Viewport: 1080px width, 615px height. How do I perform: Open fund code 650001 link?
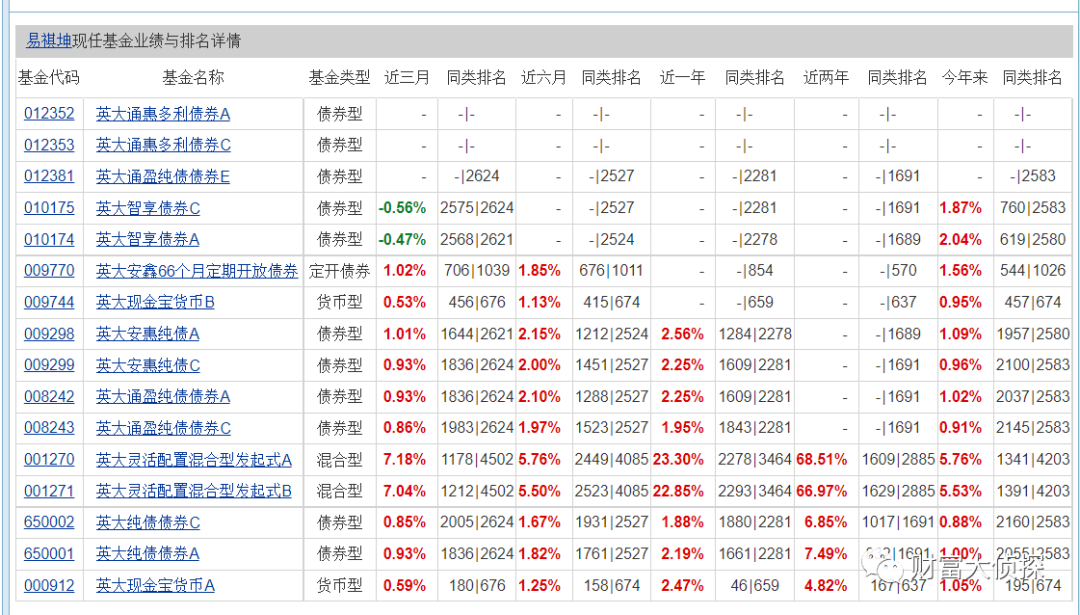coord(49,554)
